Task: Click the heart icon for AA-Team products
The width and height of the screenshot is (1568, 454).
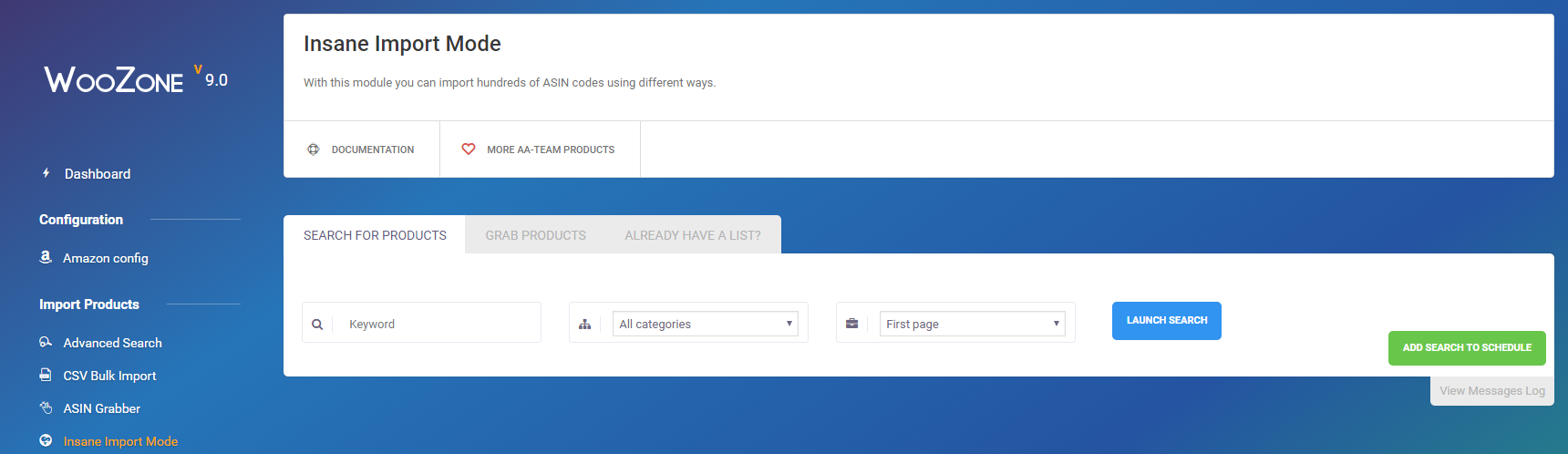Action: point(469,150)
